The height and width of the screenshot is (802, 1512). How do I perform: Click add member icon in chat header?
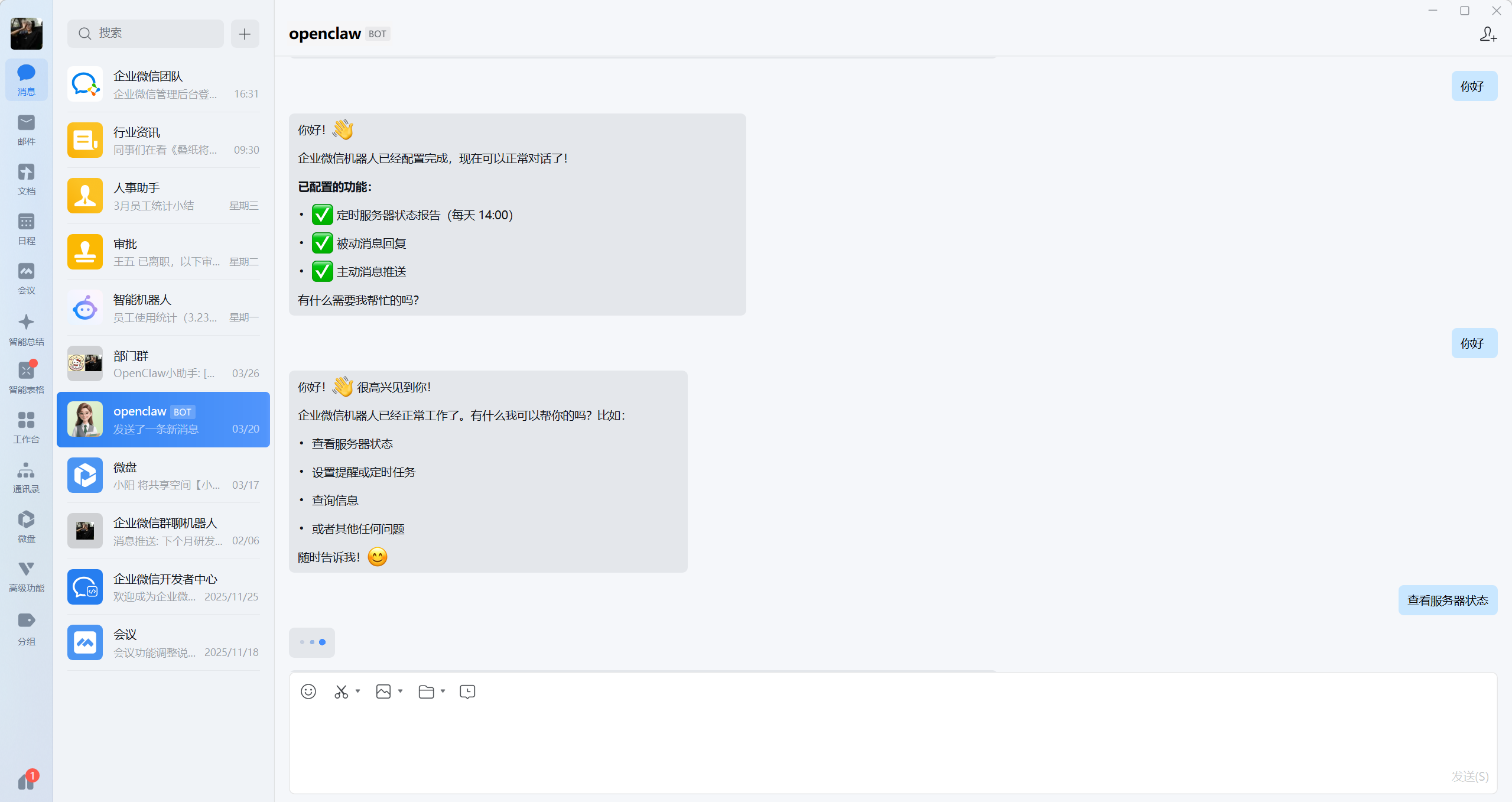pyautogui.click(x=1488, y=34)
